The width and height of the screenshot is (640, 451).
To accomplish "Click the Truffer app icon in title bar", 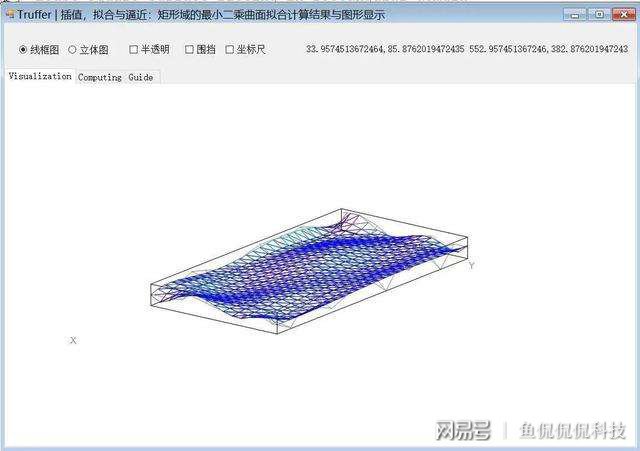I will [x=10, y=15].
